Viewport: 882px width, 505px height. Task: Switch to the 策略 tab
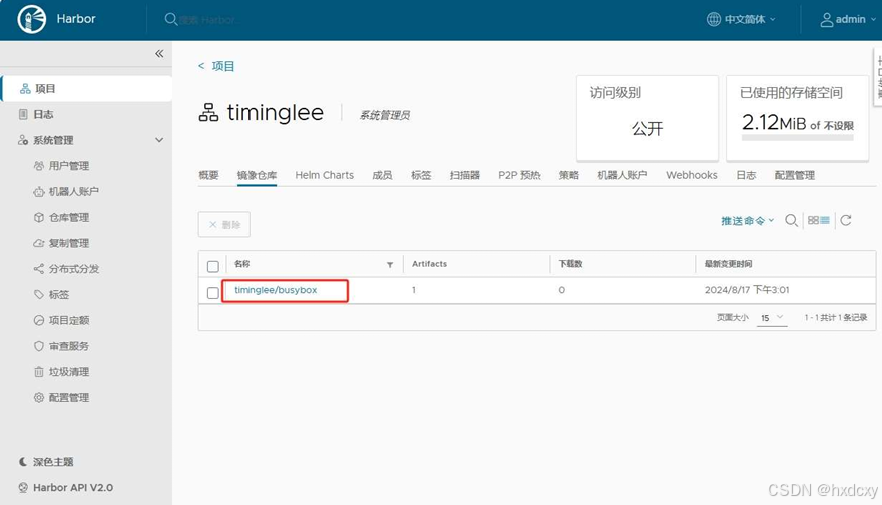pyautogui.click(x=568, y=175)
